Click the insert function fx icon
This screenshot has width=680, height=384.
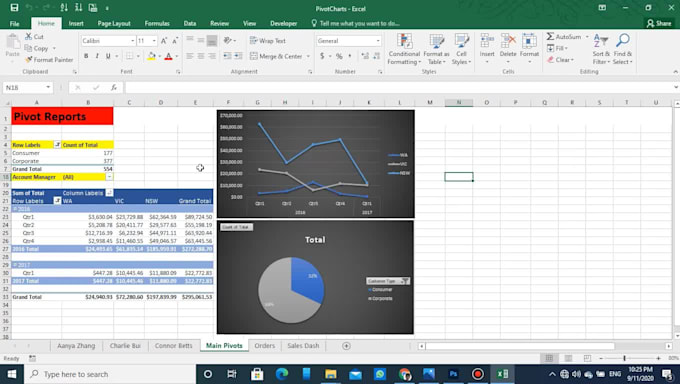point(114,87)
